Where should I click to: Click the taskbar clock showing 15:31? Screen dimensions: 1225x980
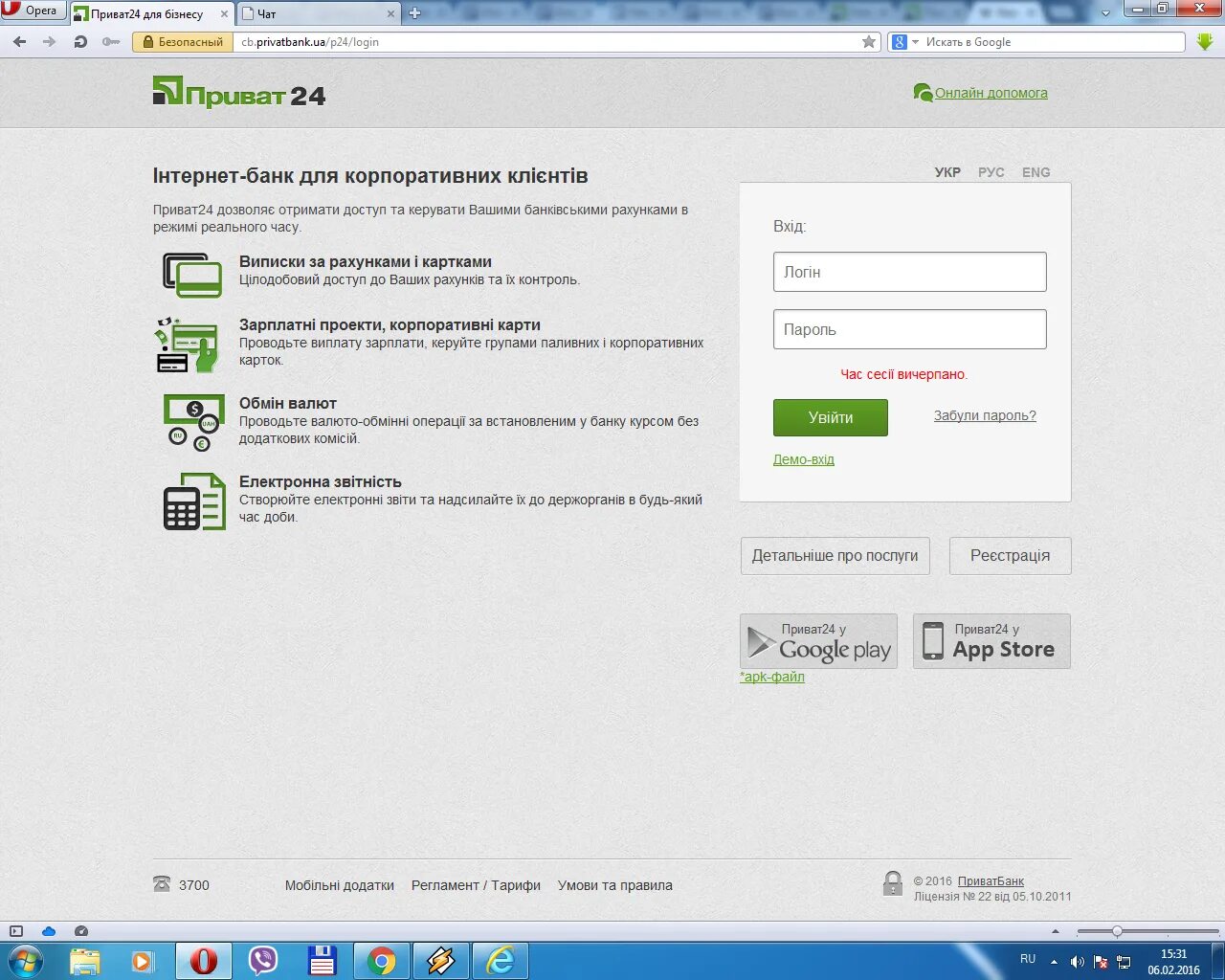pyautogui.click(x=1173, y=962)
